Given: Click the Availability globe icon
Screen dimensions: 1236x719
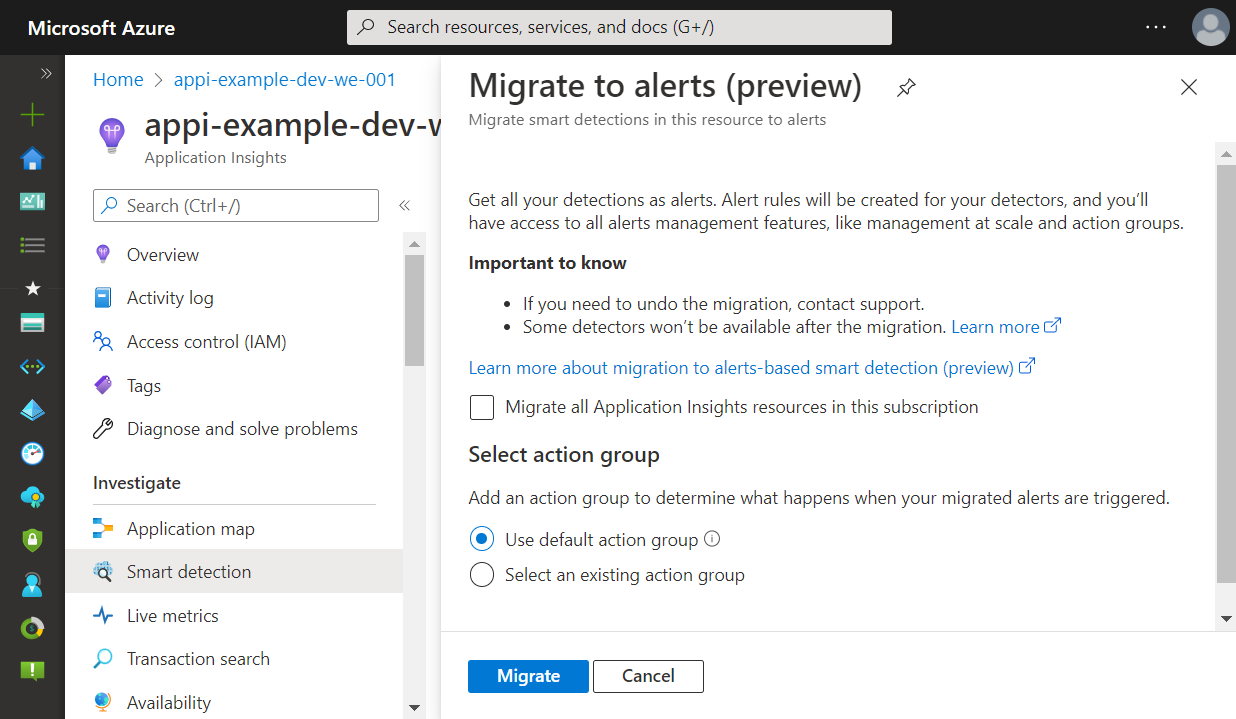Looking at the screenshot, I should click(102, 702).
